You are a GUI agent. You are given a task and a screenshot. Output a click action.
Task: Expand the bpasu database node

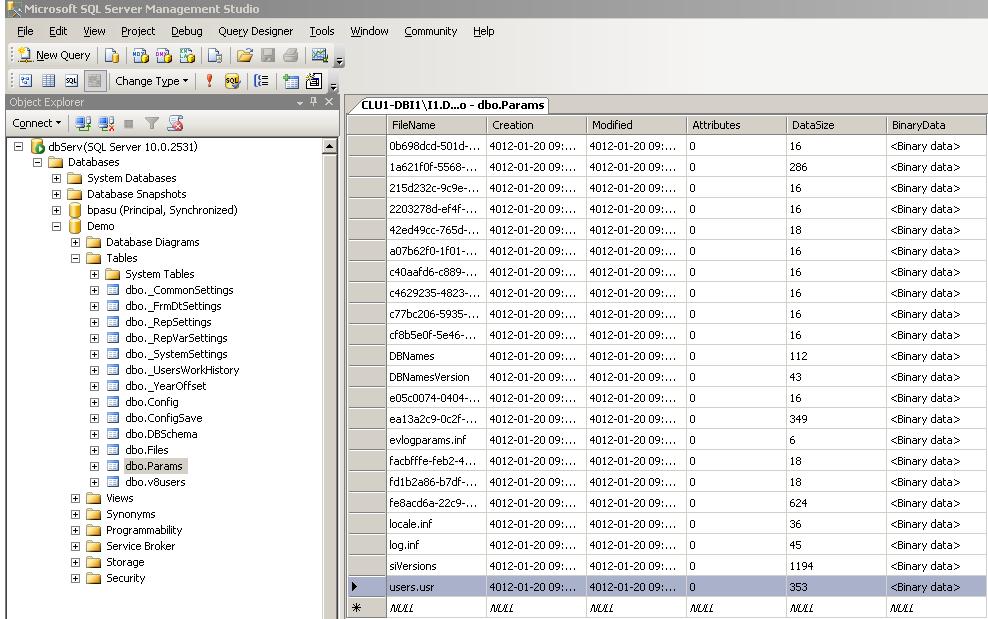coord(57,210)
